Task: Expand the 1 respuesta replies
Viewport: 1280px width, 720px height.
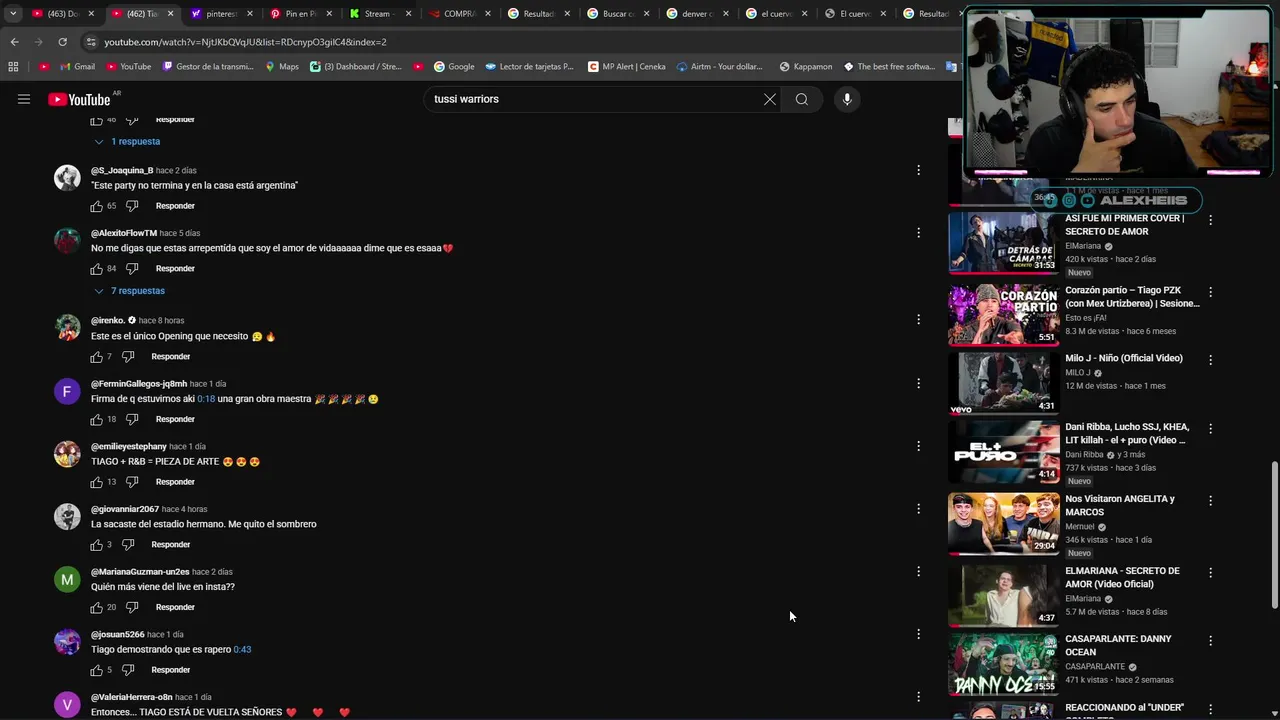Action: tap(127, 142)
